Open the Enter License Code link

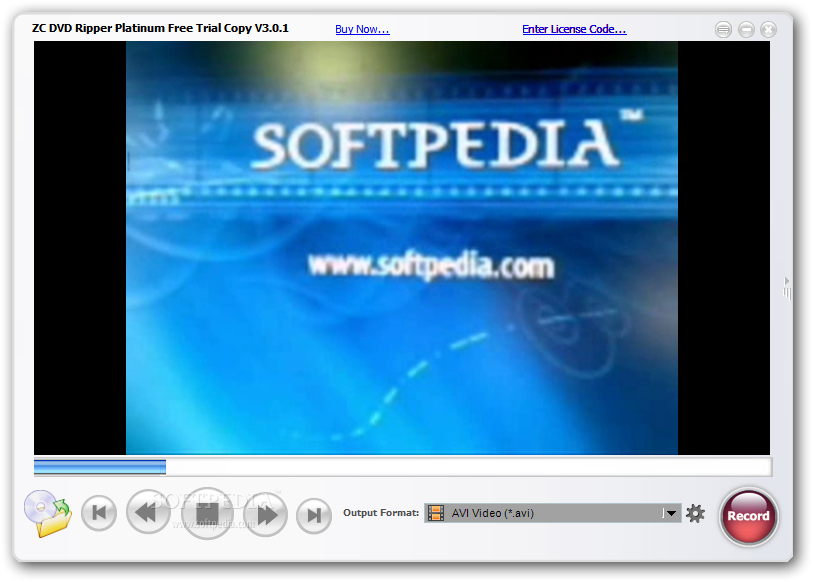(574, 30)
